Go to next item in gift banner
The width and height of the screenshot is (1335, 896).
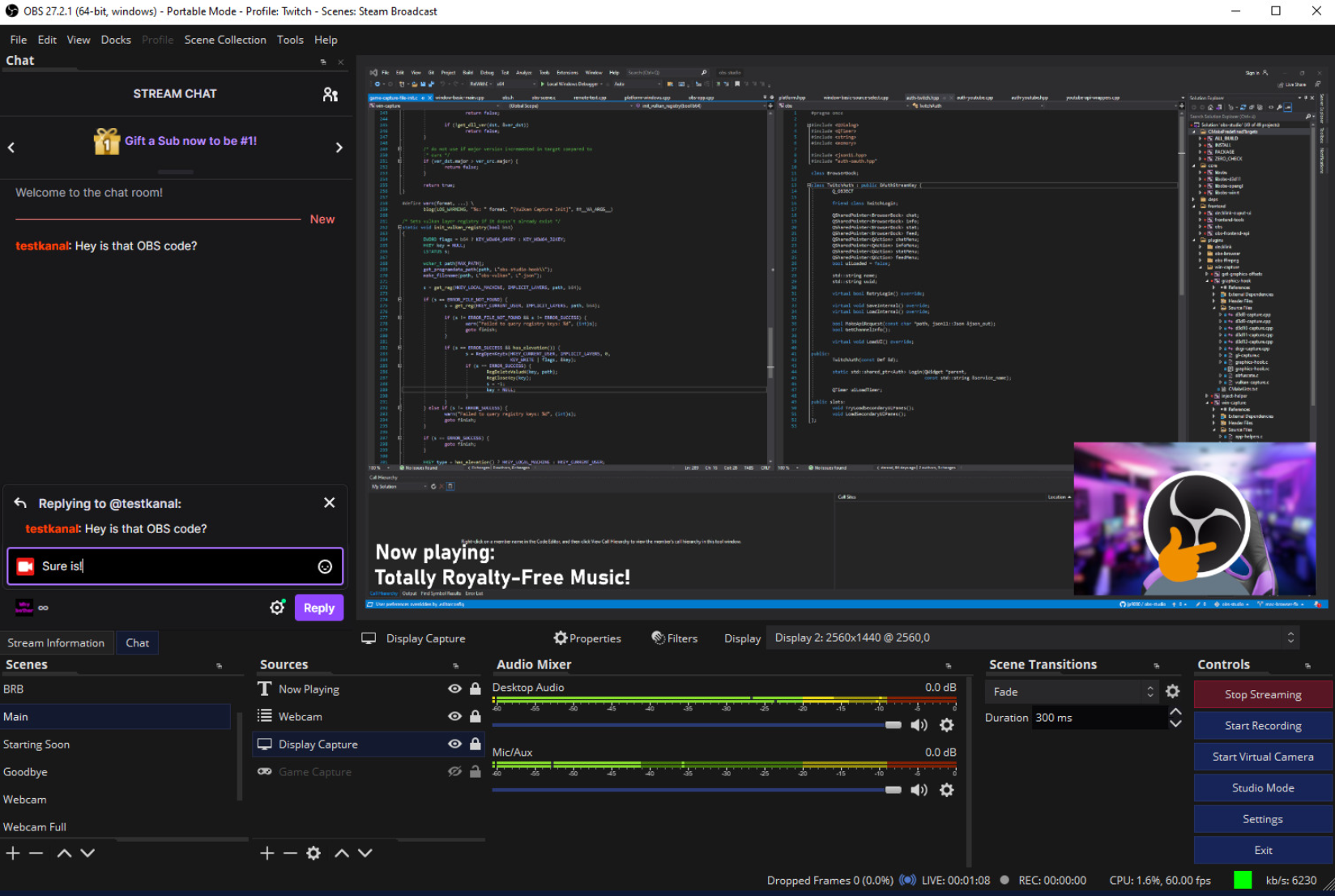(339, 147)
